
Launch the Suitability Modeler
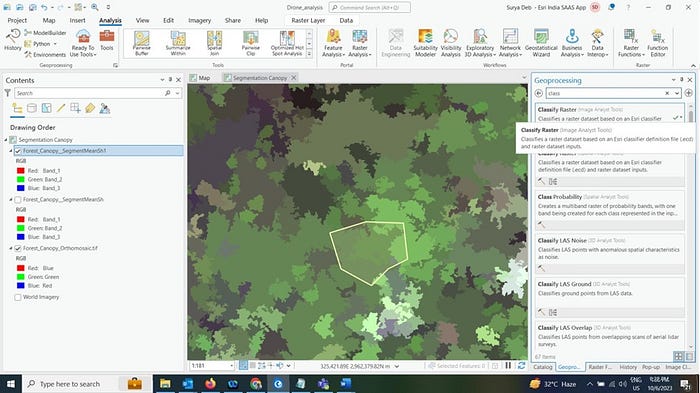[x=425, y=43]
